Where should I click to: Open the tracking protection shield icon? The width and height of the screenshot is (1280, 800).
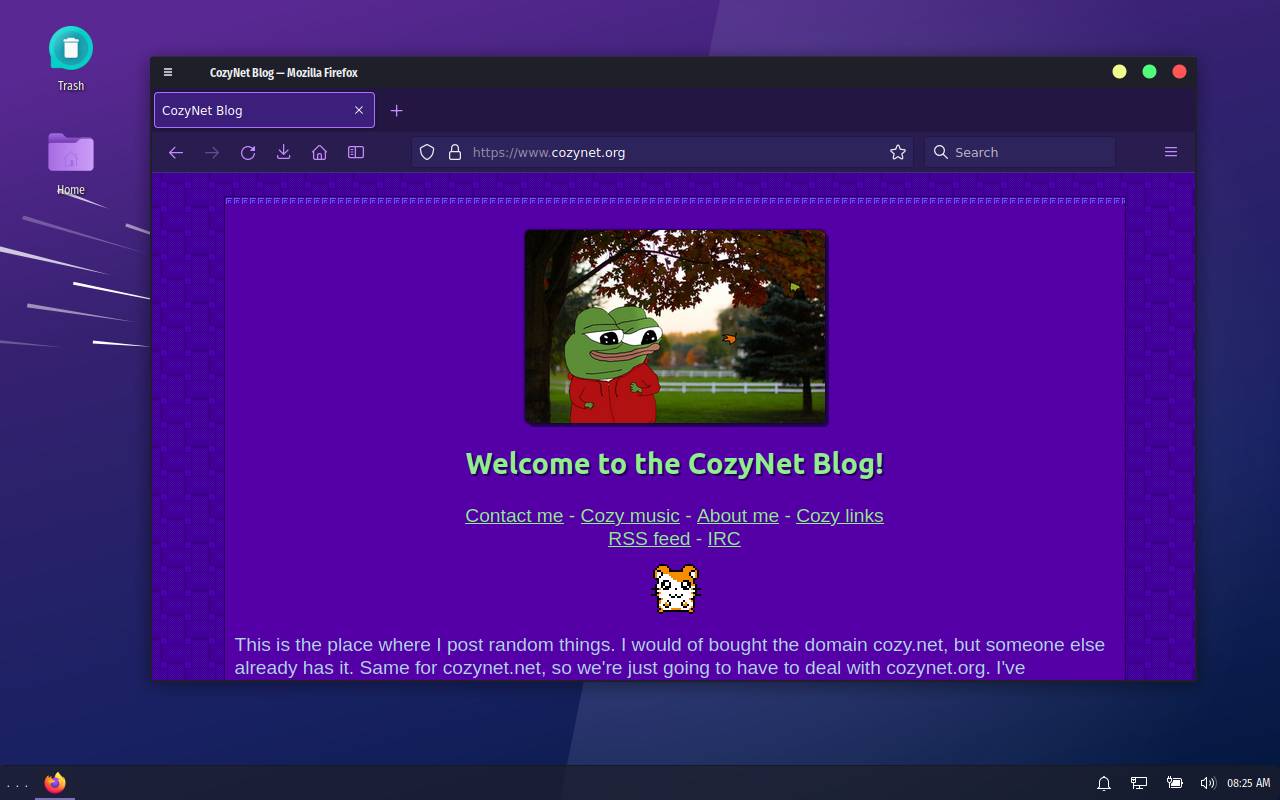coord(427,152)
